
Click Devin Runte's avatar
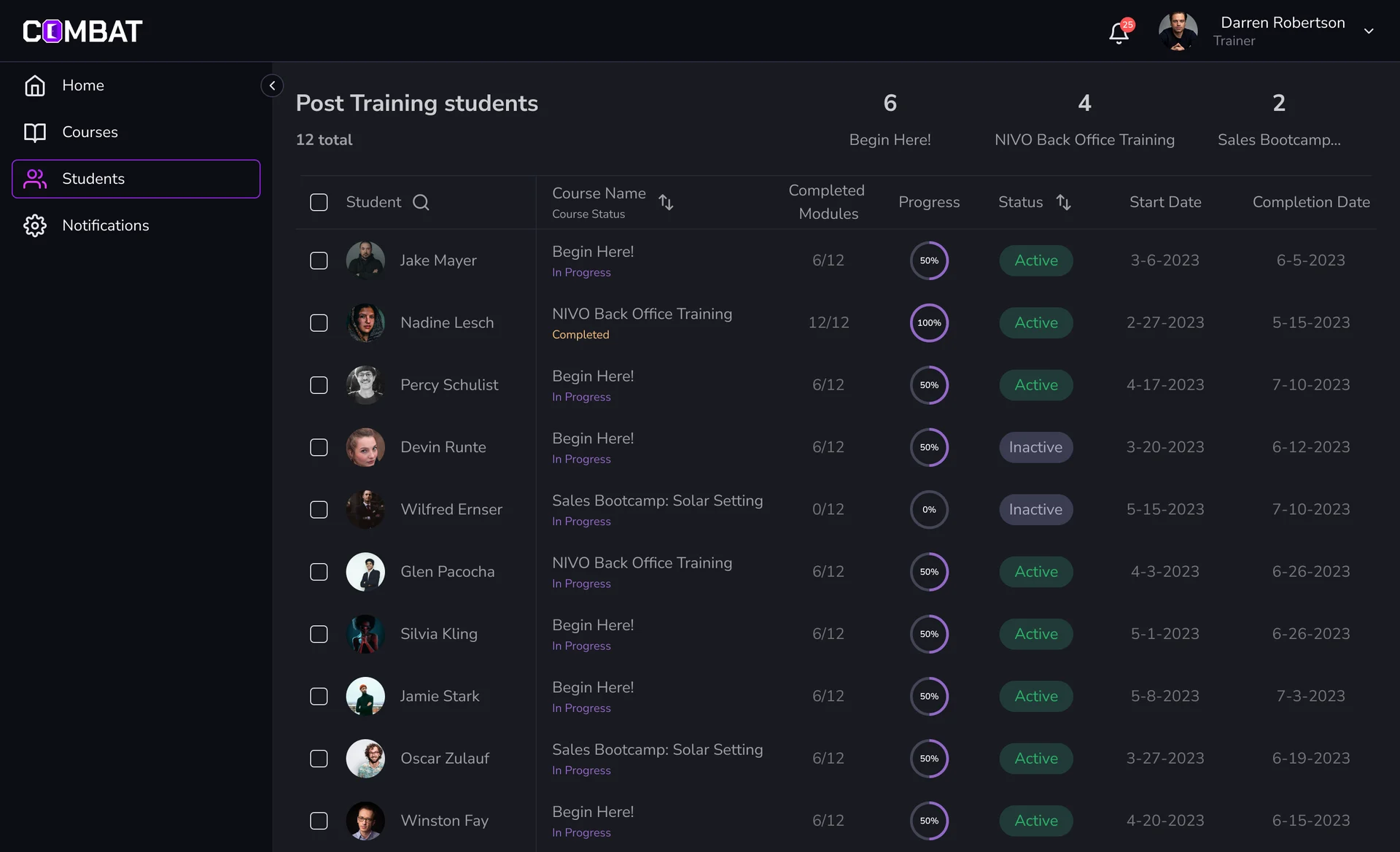point(365,447)
